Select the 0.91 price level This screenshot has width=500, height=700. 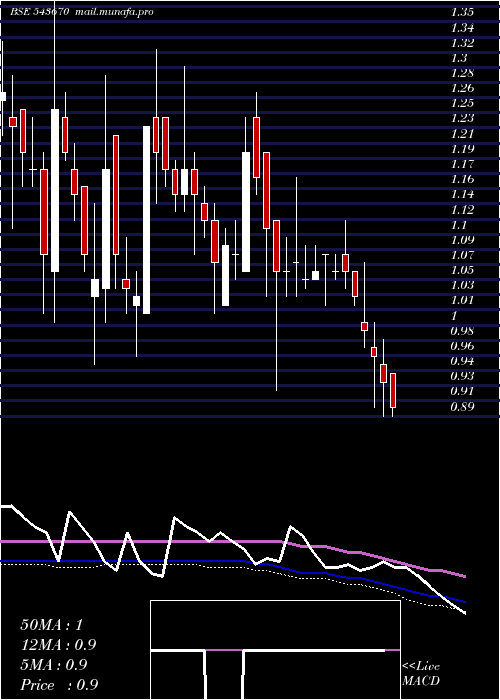pyautogui.click(x=462, y=391)
